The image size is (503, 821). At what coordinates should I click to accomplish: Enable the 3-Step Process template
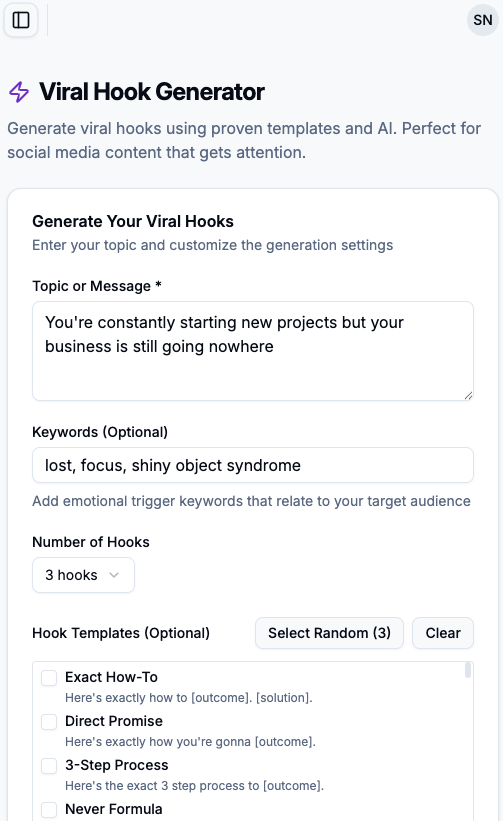pyautogui.click(x=49, y=765)
